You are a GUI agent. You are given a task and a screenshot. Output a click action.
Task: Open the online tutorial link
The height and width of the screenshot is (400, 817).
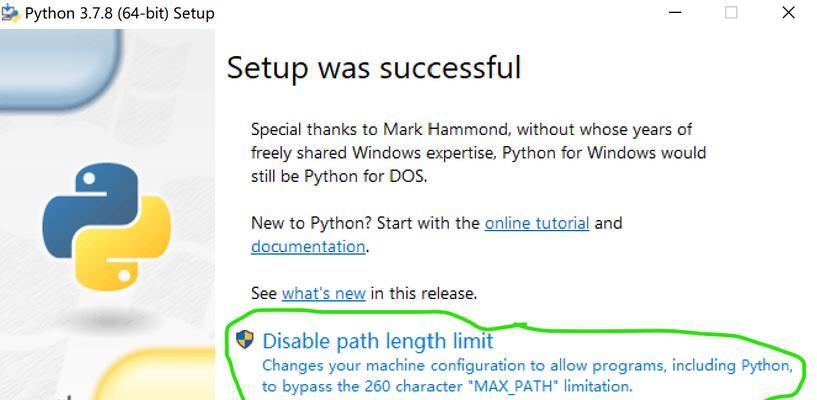pos(537,223)
